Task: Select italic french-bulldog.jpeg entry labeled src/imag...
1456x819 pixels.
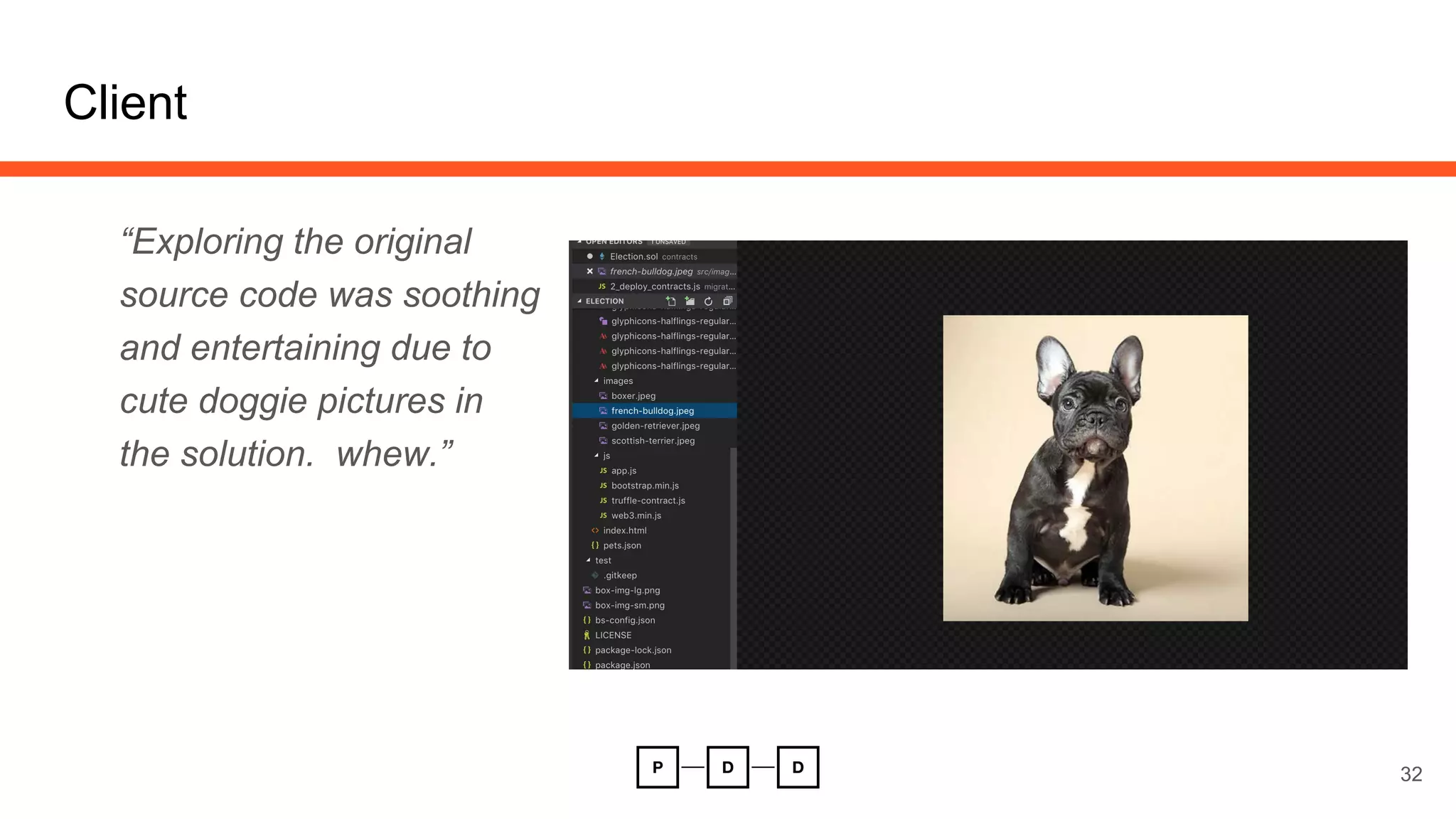Action: (654, 272)
